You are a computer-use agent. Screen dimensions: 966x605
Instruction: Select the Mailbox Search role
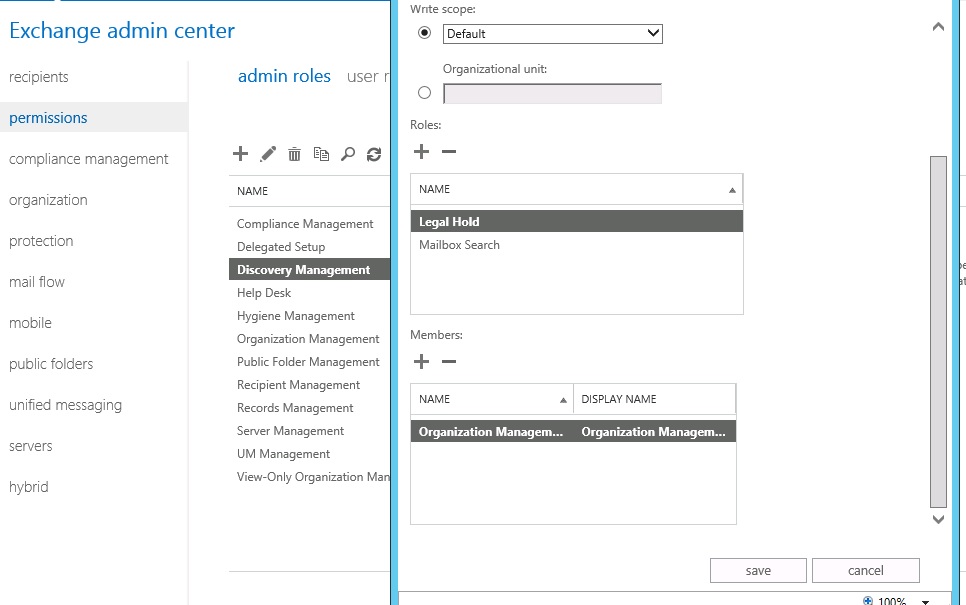(x=577, y=245)
